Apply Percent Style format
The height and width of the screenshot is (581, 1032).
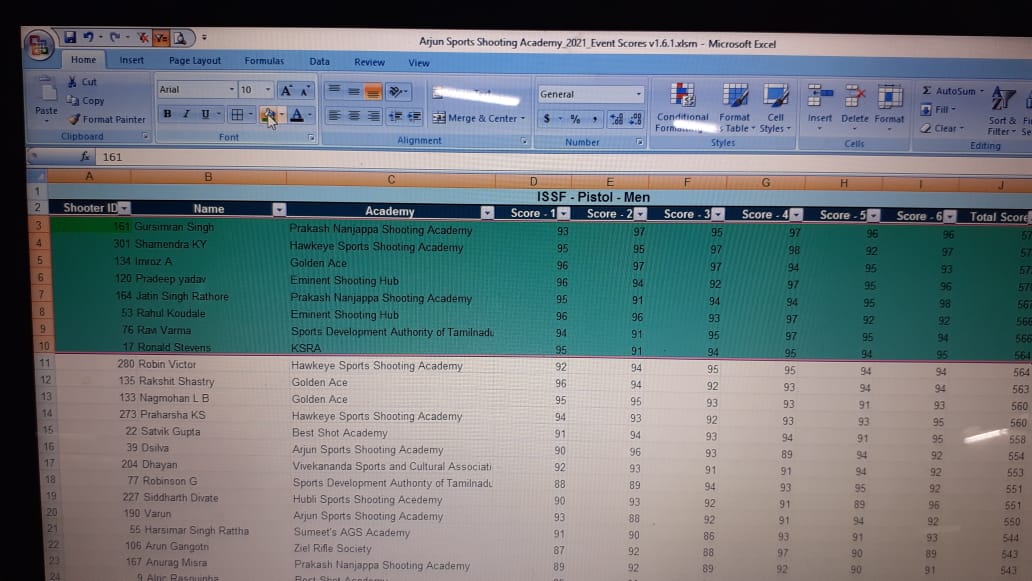pyautogui.click(x=575, y=119)
